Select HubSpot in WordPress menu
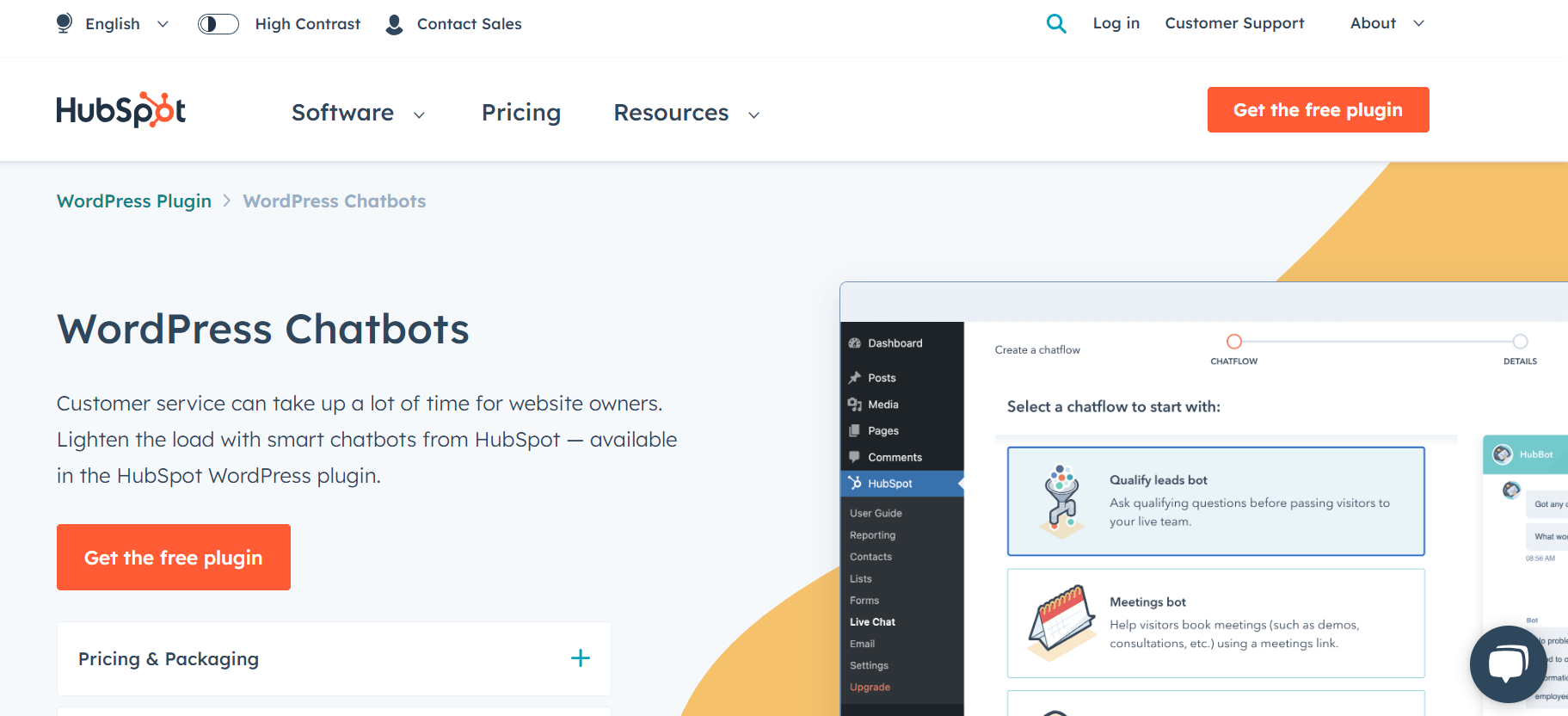The width and height of the screenshot is (1568, 716). (x=901, y=484)
